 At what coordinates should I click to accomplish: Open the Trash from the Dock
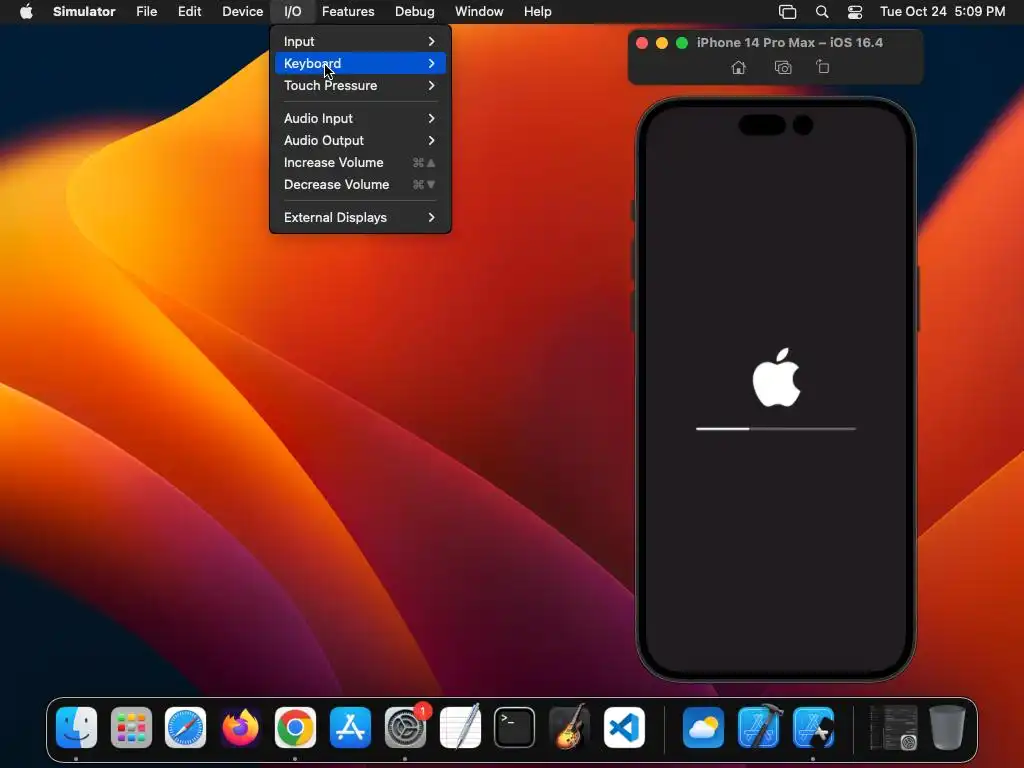947,727
